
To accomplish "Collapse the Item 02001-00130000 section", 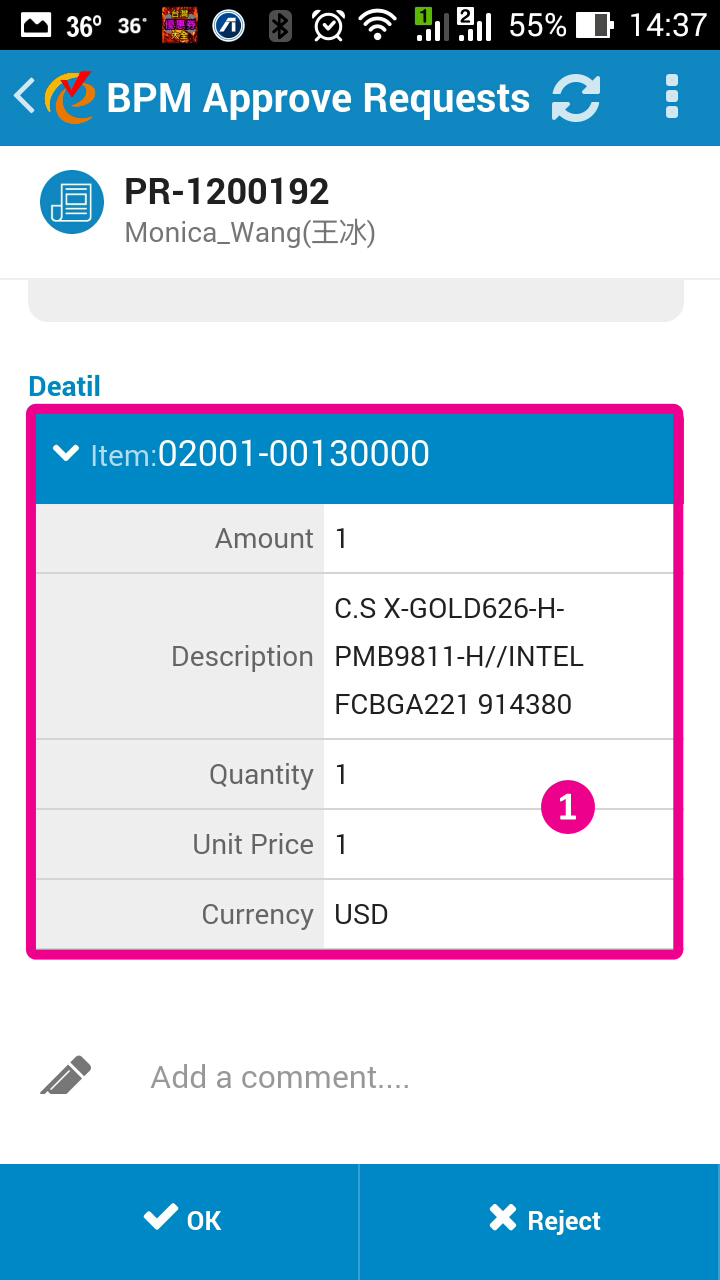I will pyautogui.click(x=66, y=454).
